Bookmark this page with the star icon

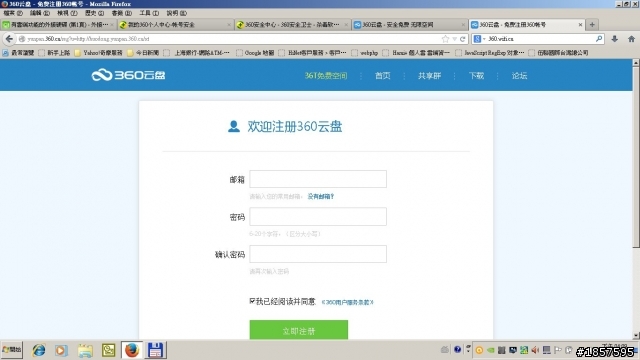pos(445,39)
